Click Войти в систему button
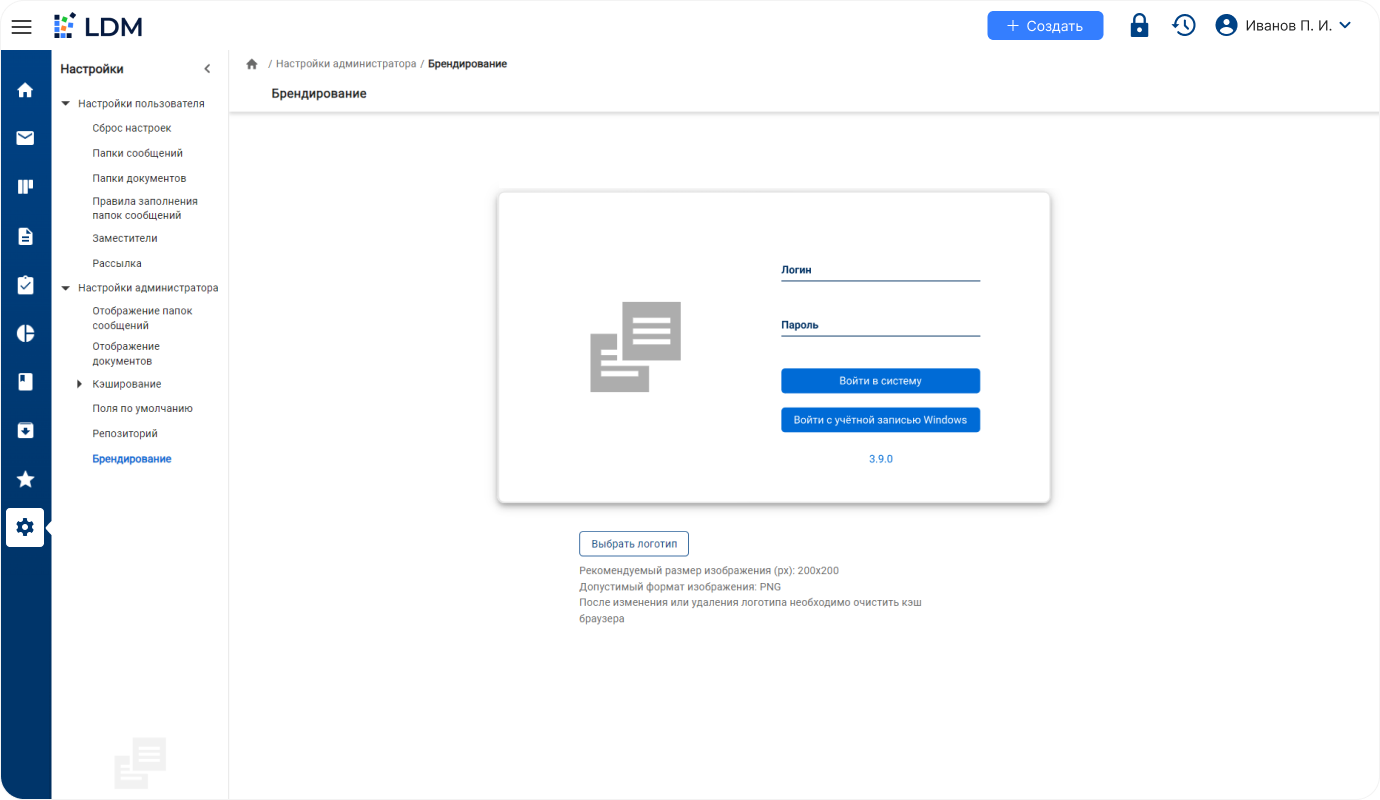The height and width of the screenshot is (800, 1380). point(880,381)
